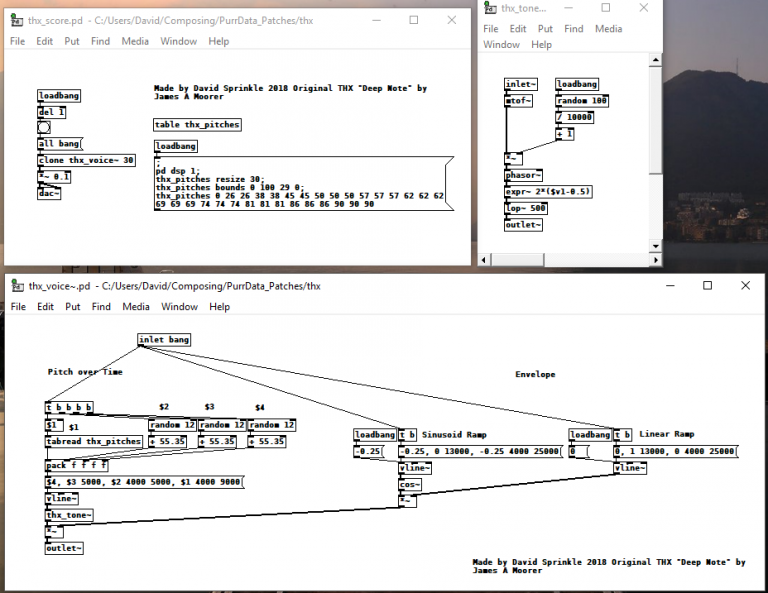Open Help menu in thx_voice~ window

pyautogui.click(x=219, y=307)
